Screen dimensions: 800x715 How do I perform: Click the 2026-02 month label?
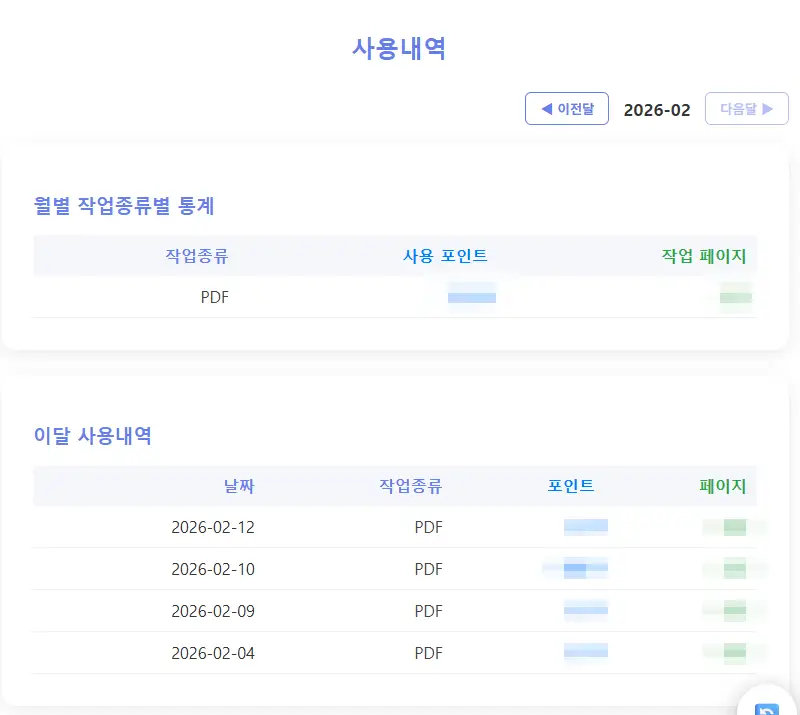pos(657,110)
